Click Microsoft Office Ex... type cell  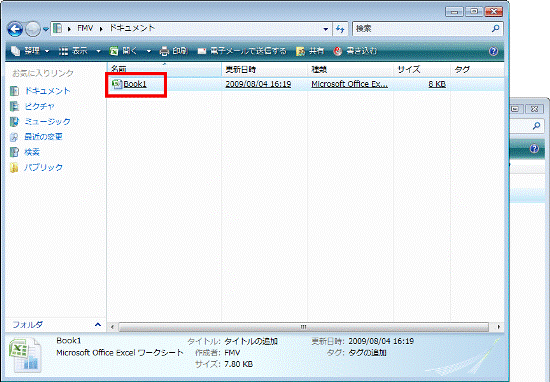click(349, 84)
